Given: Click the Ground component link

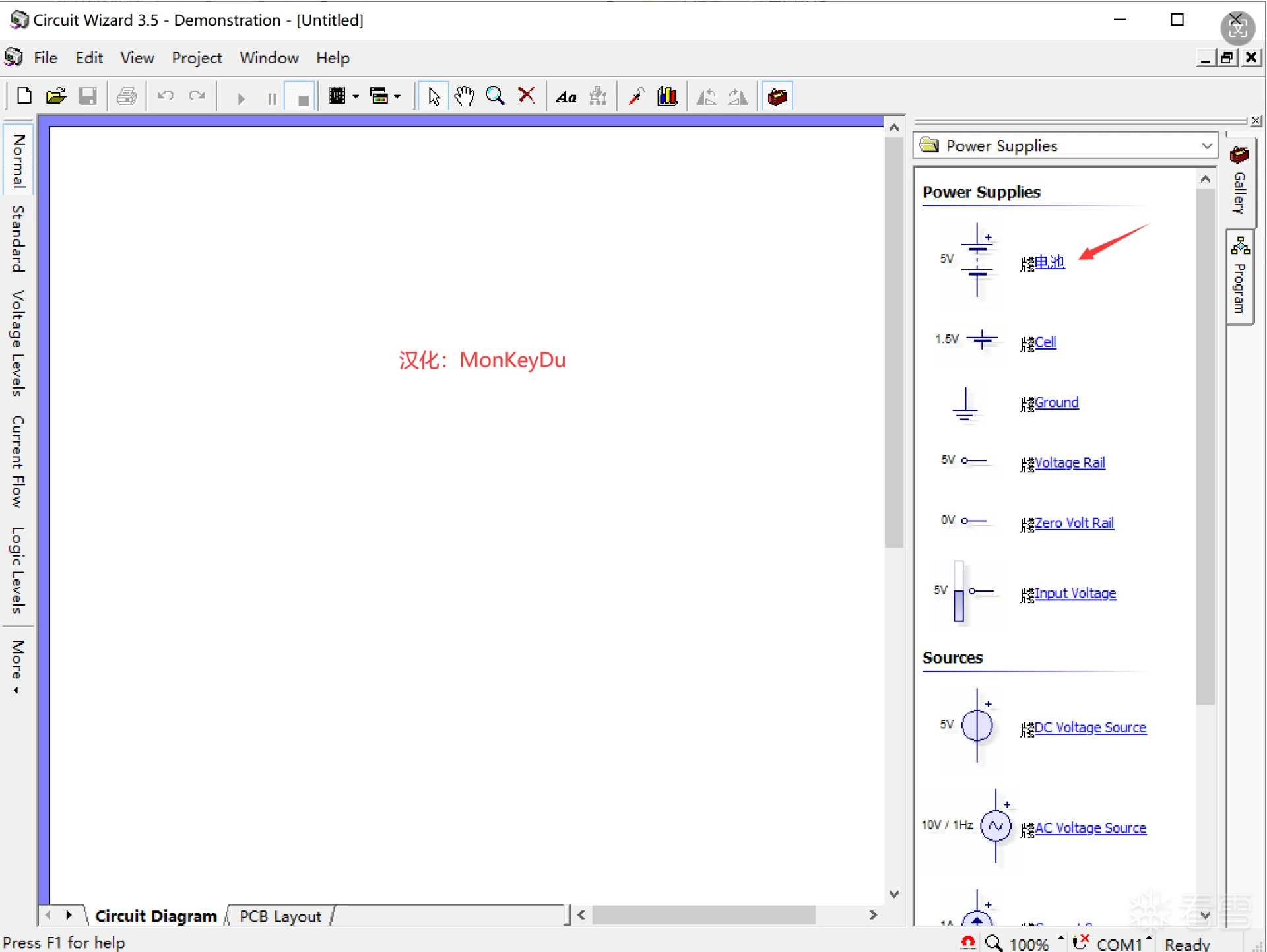Looking at the screenshot, I should (x=1056, y=402).
